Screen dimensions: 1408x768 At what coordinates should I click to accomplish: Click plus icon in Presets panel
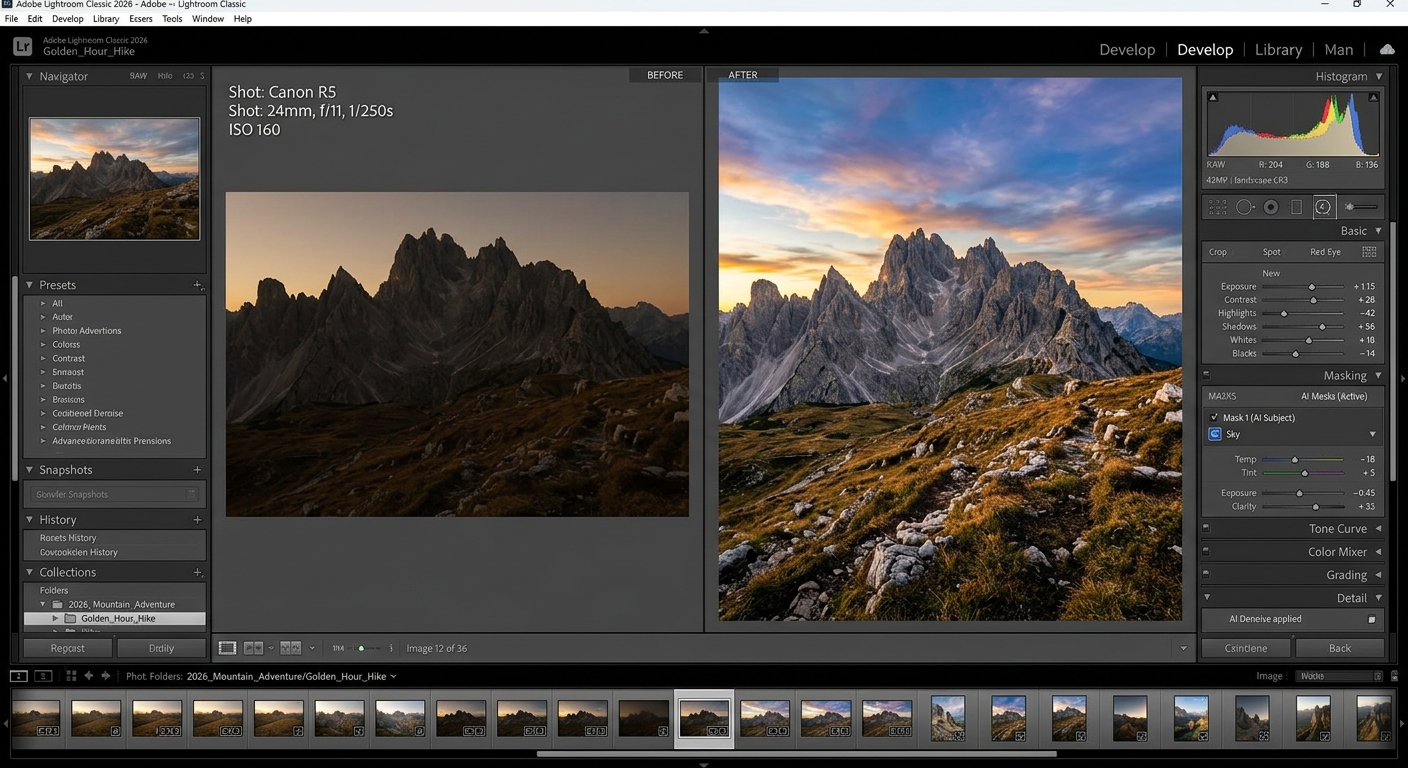pyautogui.click(x=197, y=285)
